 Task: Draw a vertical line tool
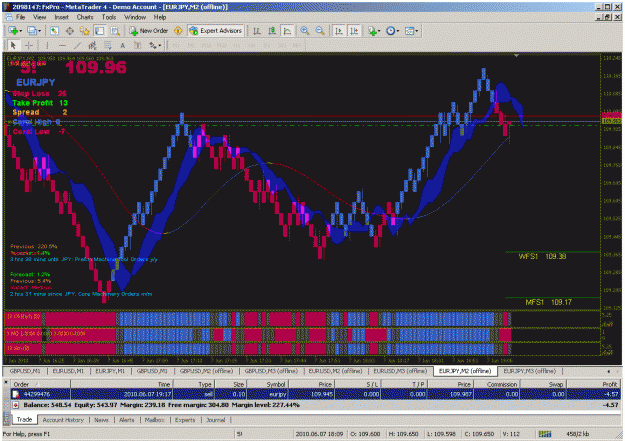[x=47, y=45]
